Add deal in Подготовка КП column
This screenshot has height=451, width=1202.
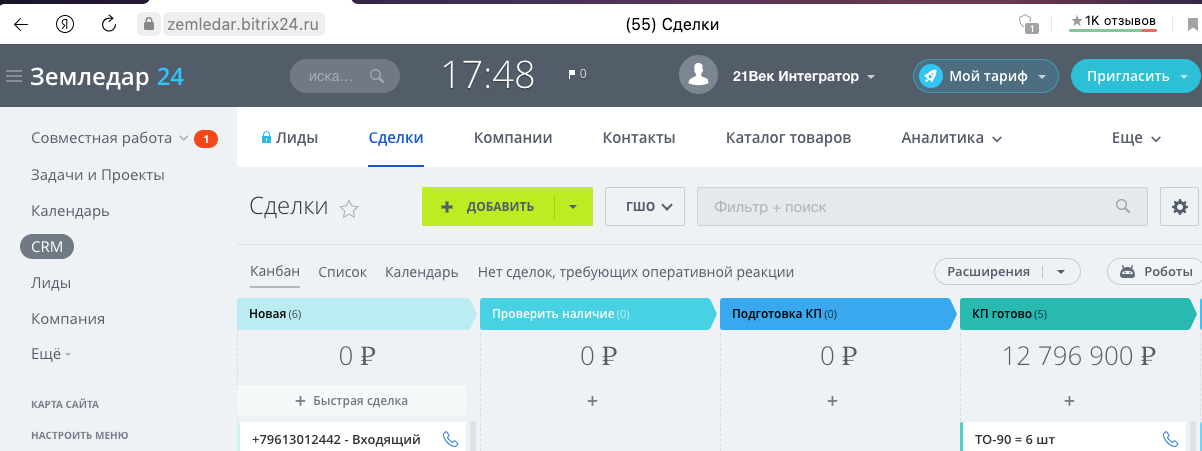(x=832, y=401)
